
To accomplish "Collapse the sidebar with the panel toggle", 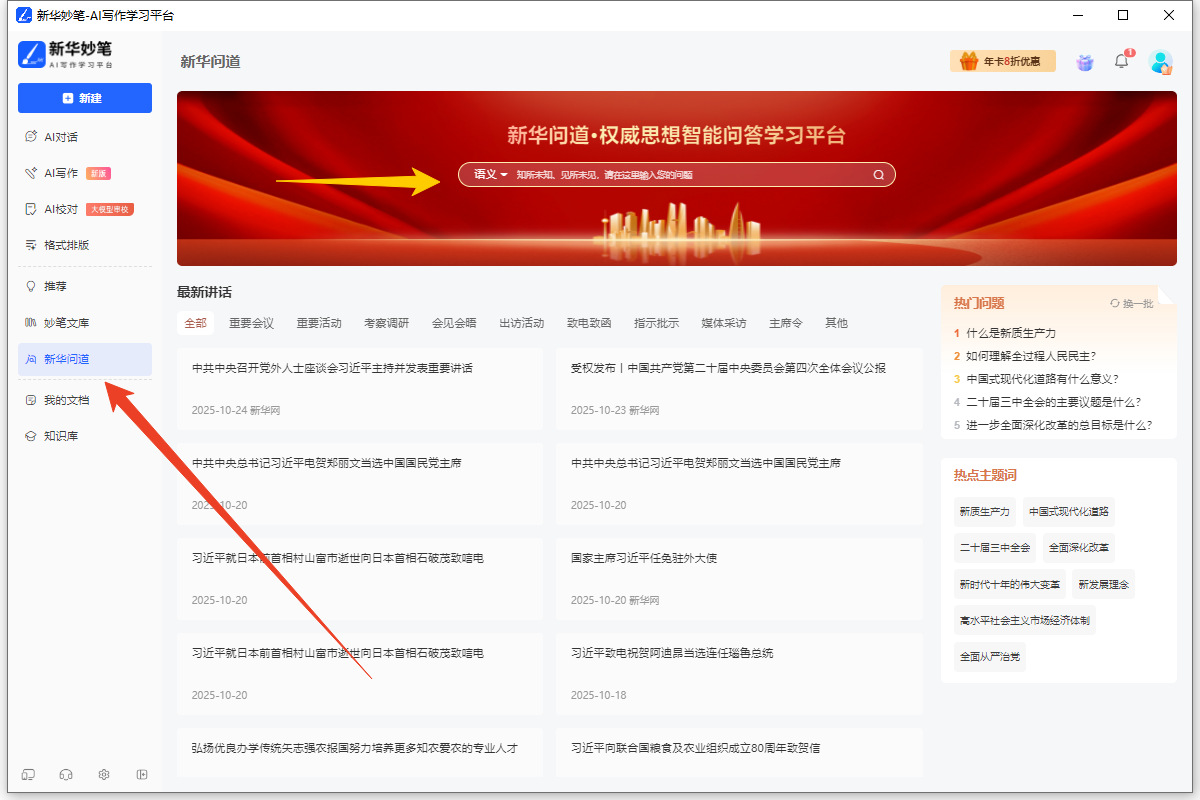I will 141,775.
